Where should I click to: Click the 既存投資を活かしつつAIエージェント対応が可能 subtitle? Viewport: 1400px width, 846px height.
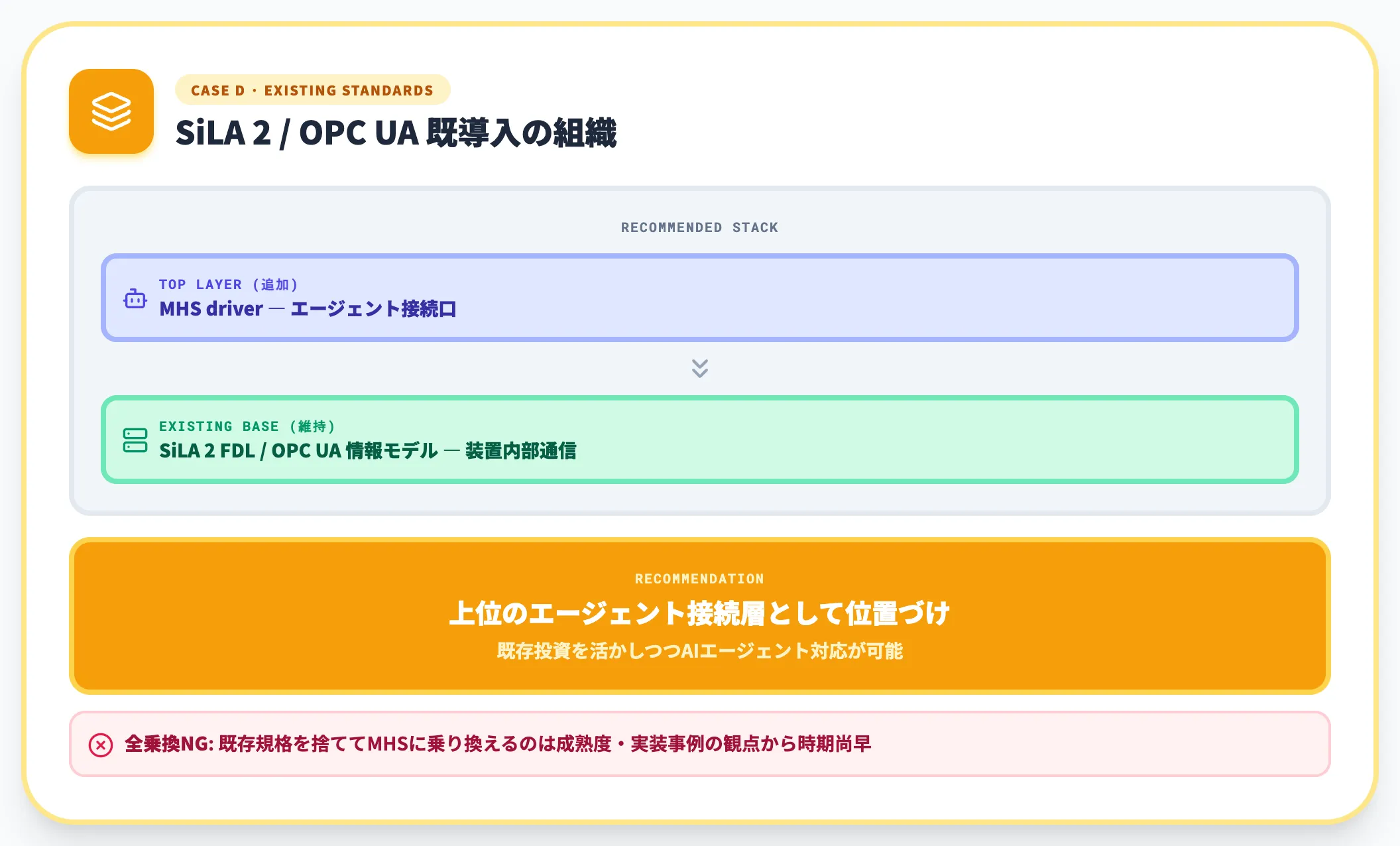pyautogui.click(x=699, y=651)
